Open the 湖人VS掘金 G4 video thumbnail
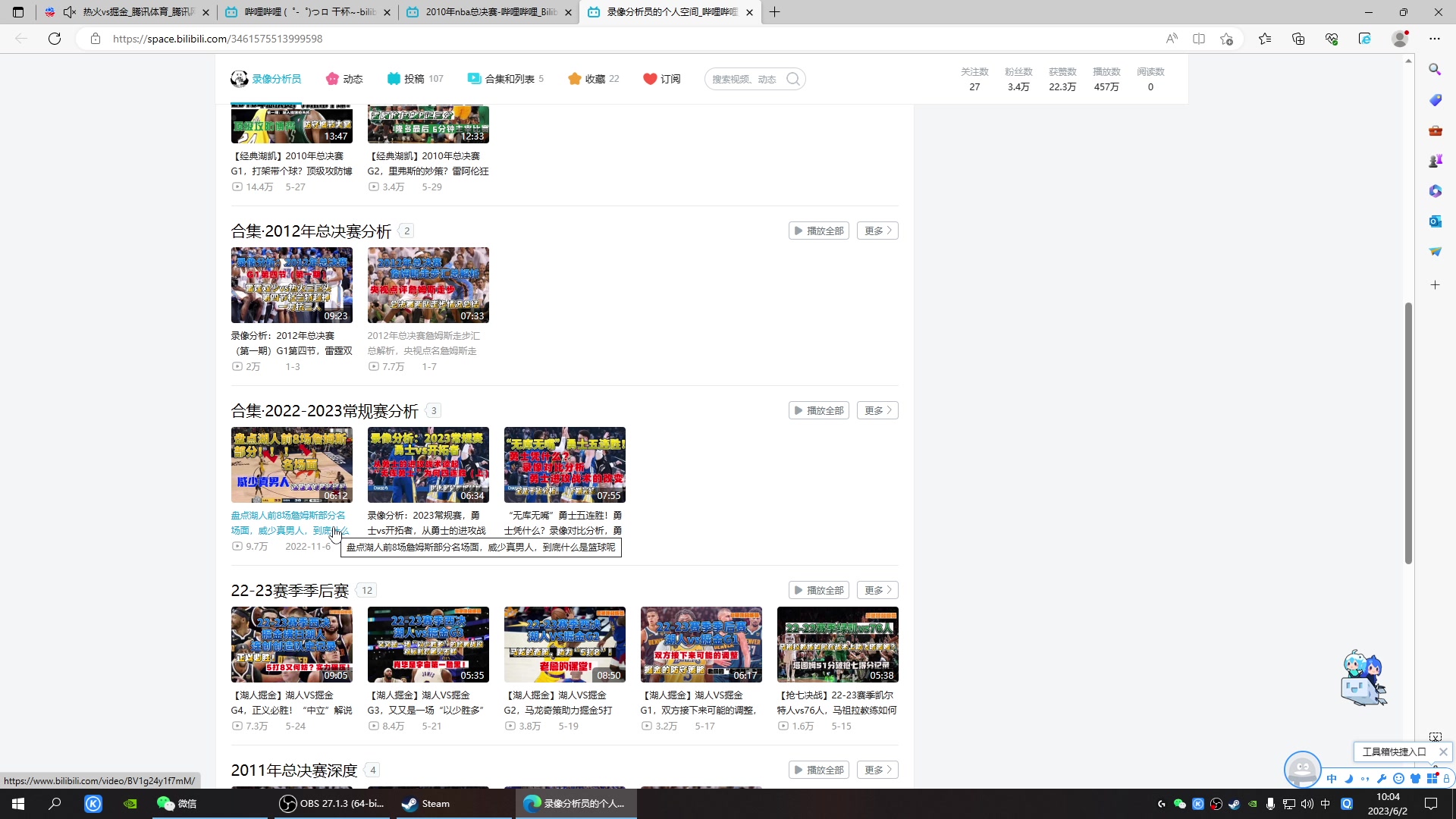This screenshot has height=819, width=1456. point(291,645)
